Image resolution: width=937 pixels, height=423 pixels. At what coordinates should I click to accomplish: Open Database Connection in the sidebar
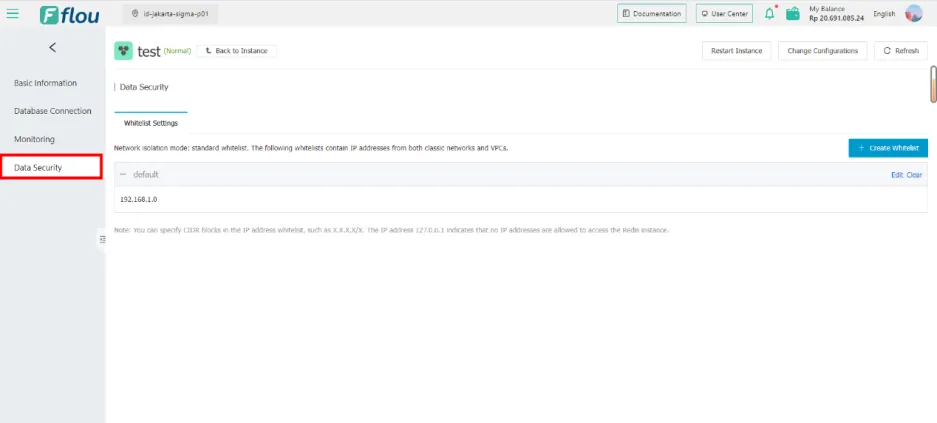pyautogui.click(x=53, y=111)
